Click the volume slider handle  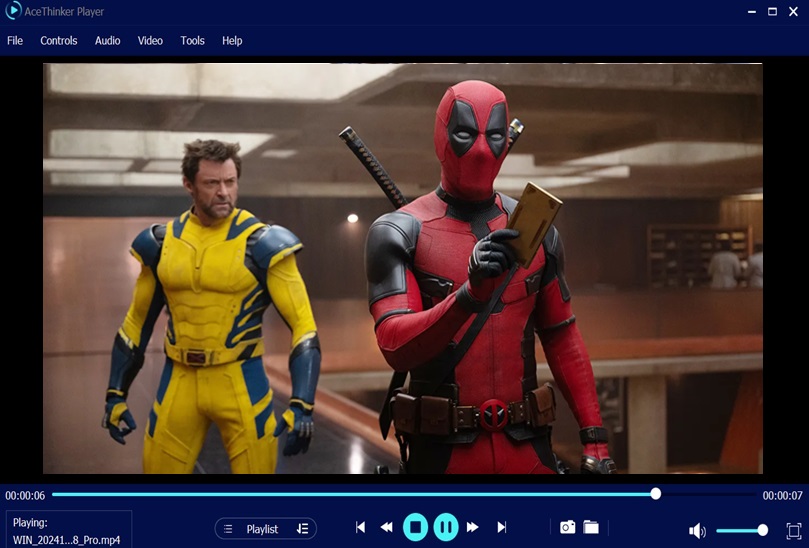[763, 530]
